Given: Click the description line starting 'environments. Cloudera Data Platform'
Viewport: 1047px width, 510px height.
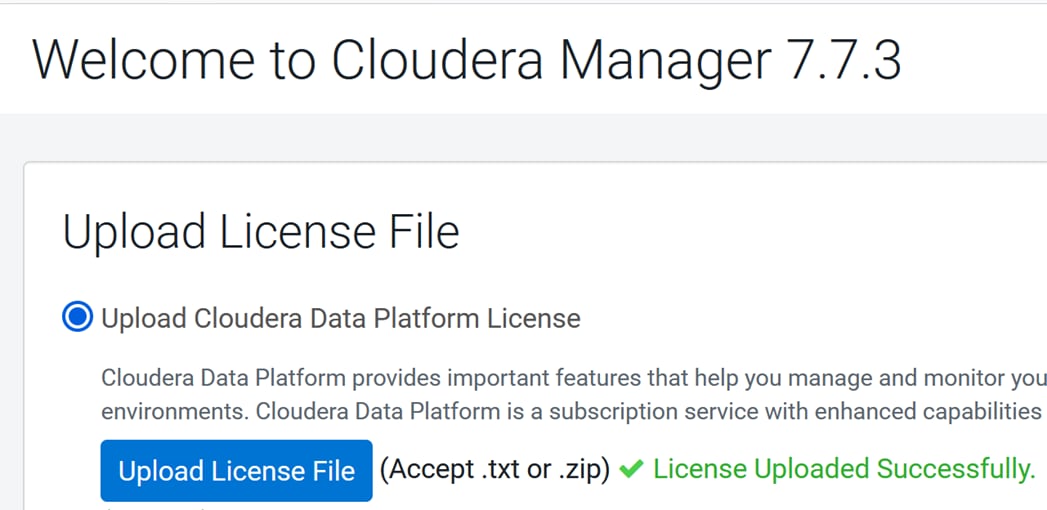Looking at the screenshot, I should tap(572, 411).
